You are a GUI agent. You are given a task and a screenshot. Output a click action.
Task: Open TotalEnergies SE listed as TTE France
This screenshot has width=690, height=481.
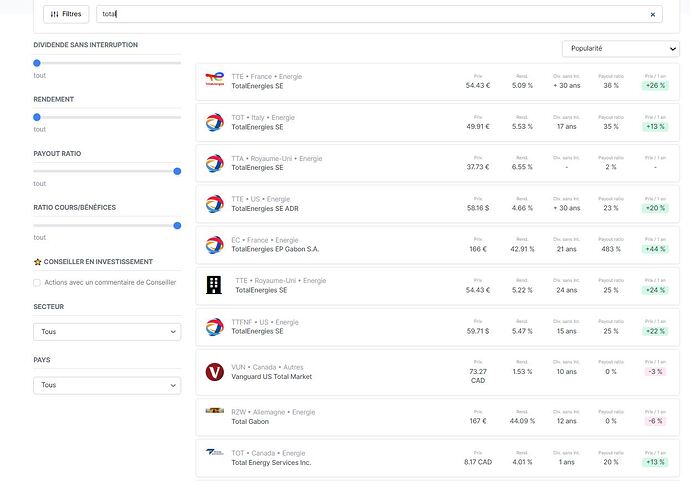[257, 86]
